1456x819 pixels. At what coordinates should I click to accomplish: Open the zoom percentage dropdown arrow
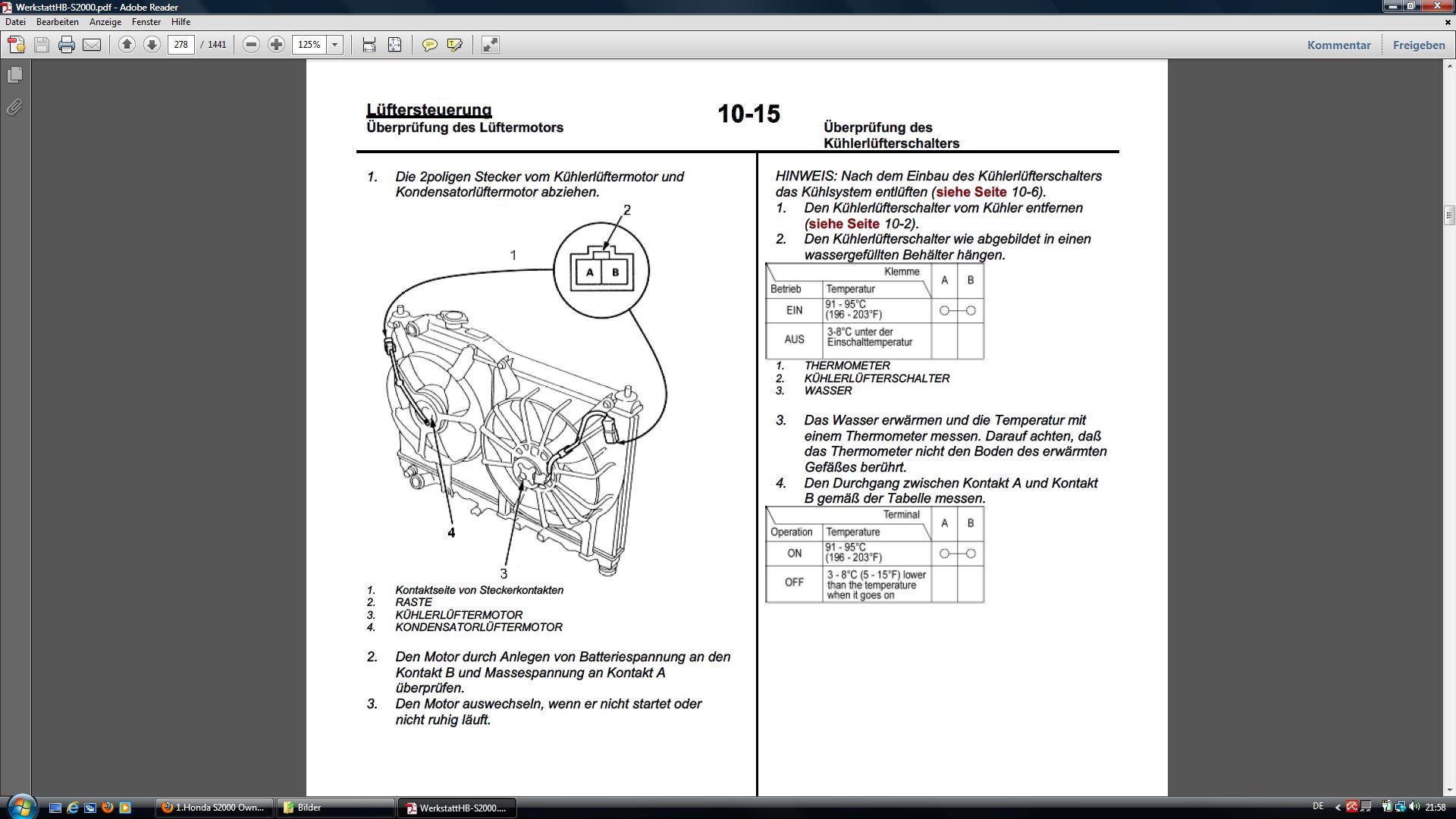(334, 45)
